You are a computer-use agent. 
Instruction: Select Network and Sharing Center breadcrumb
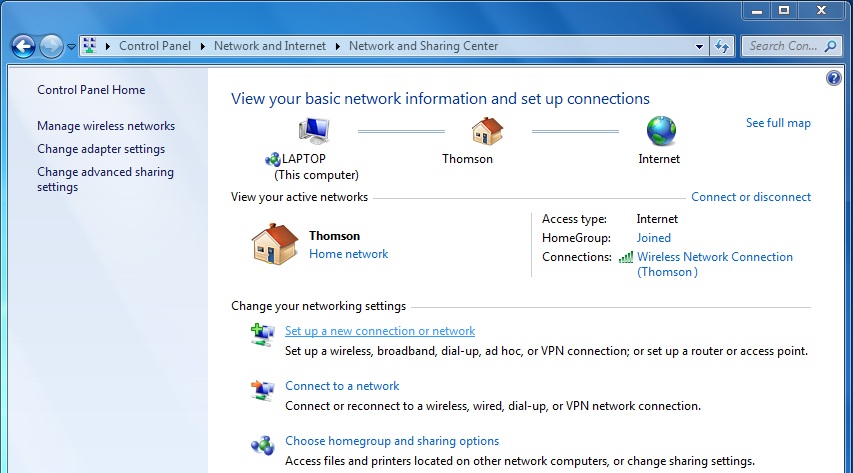pos(423,46)
